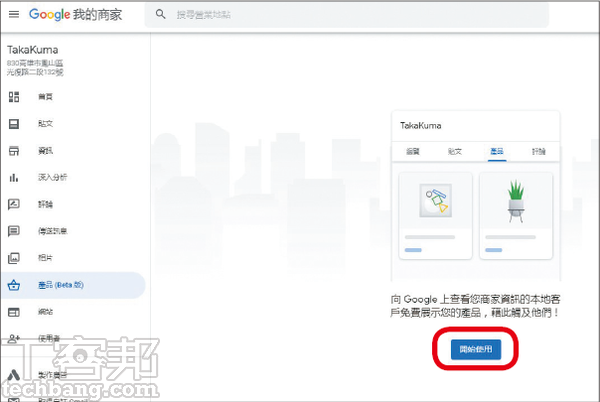This screenshot has width=600, height=402.
Task: Open 首頁 via its dashboard icon in sidebar
Action: pos(14,97)
